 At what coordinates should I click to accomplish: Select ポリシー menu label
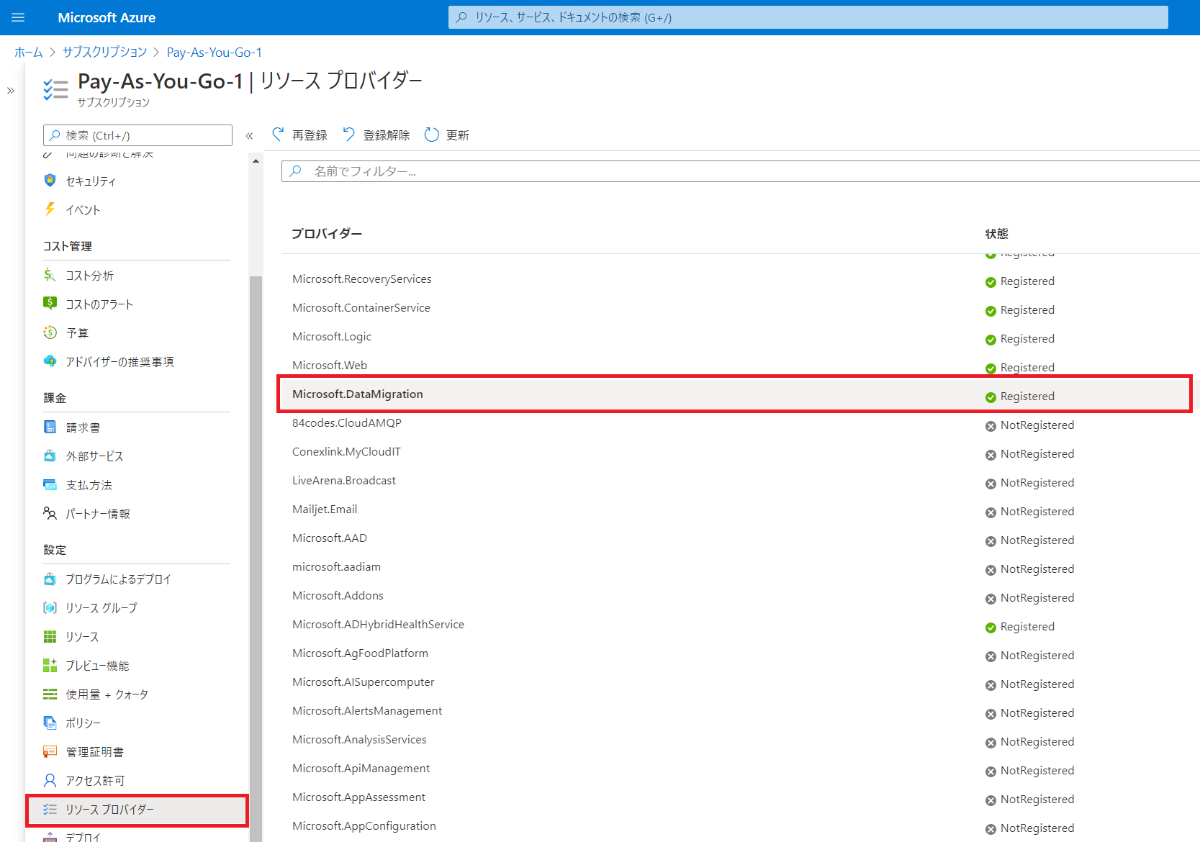(83, 723)
